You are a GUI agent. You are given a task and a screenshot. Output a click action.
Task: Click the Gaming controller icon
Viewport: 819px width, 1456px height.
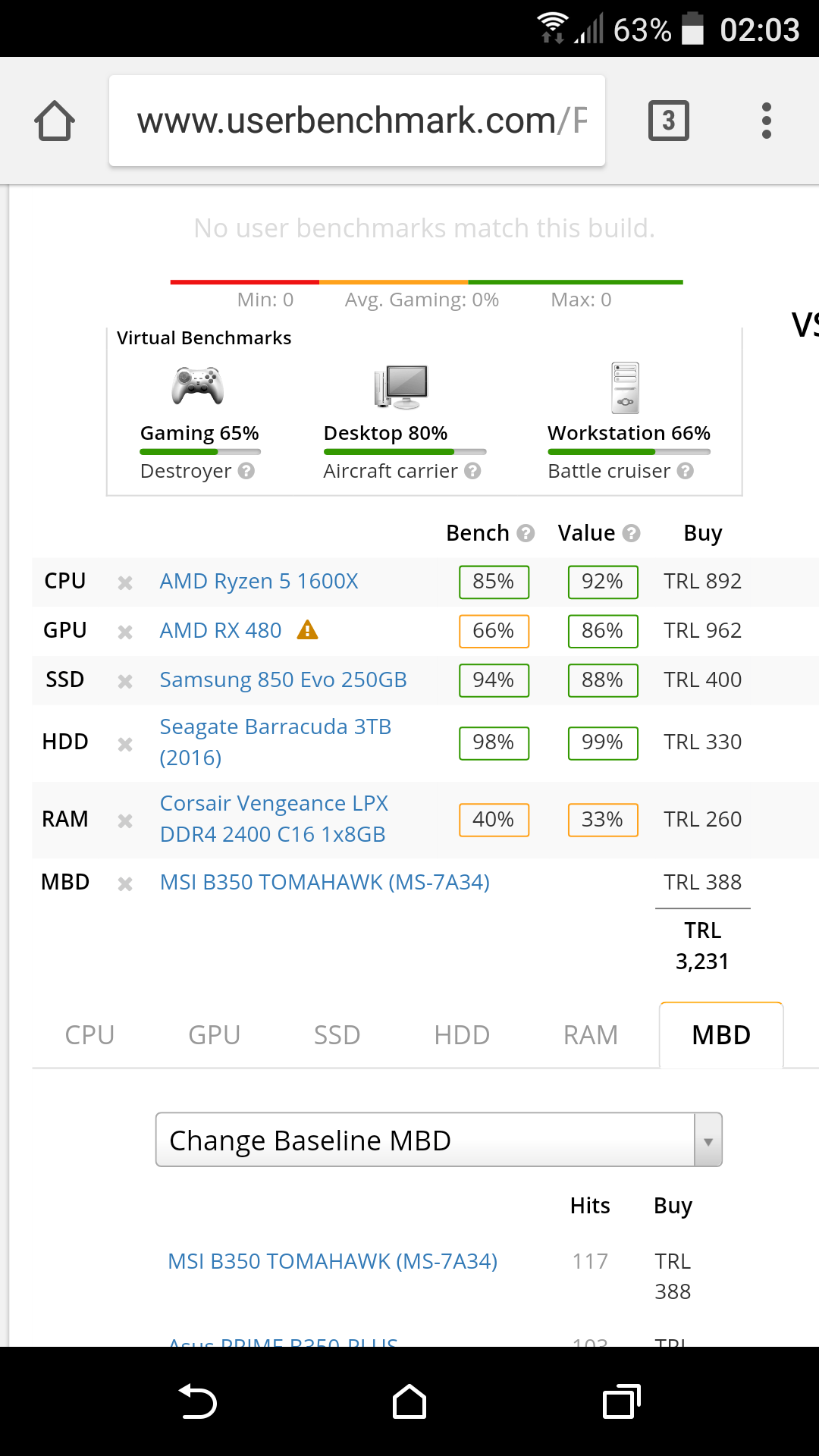(197, 385)
